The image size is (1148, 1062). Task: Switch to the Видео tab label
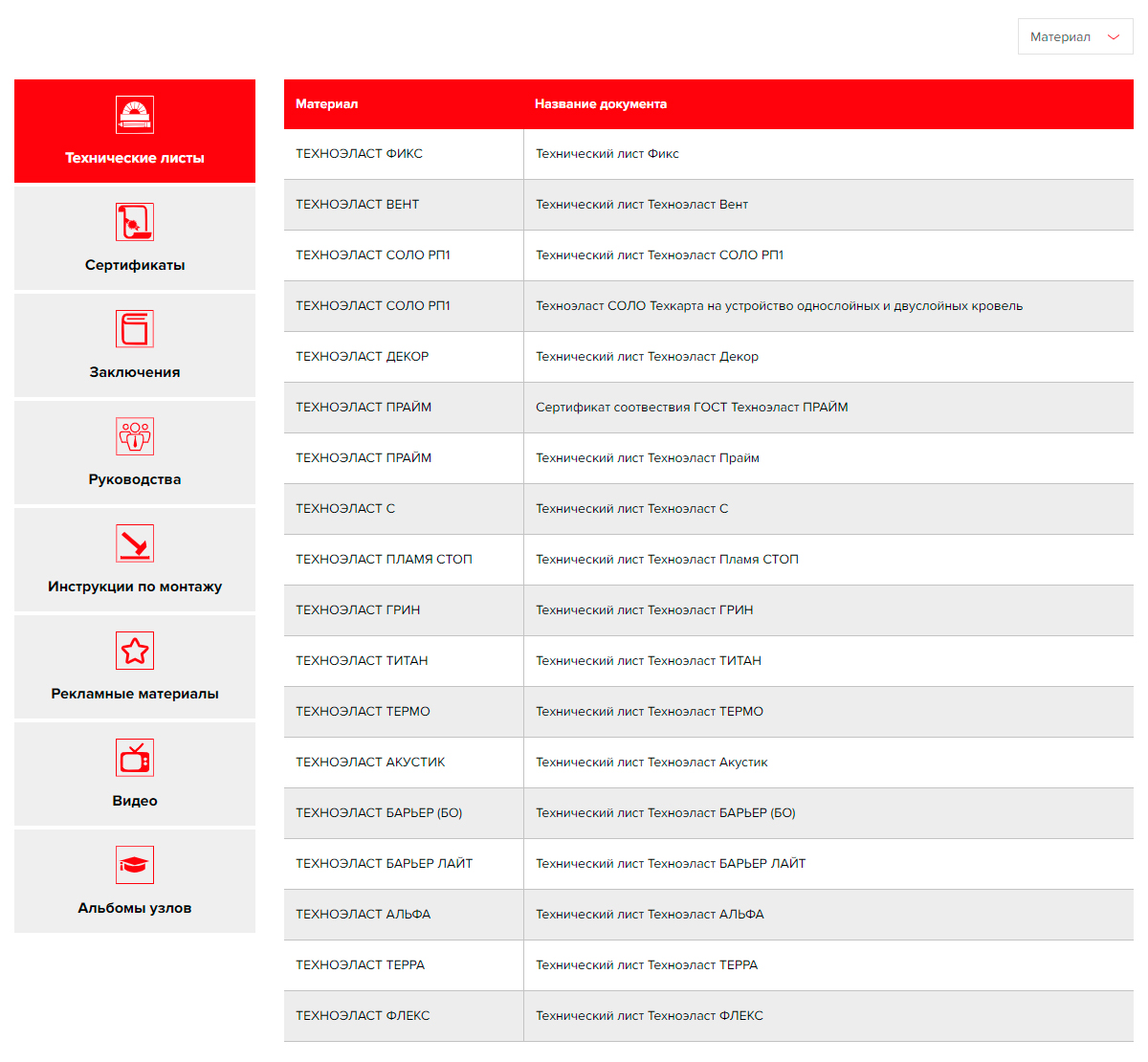point(135,801)
